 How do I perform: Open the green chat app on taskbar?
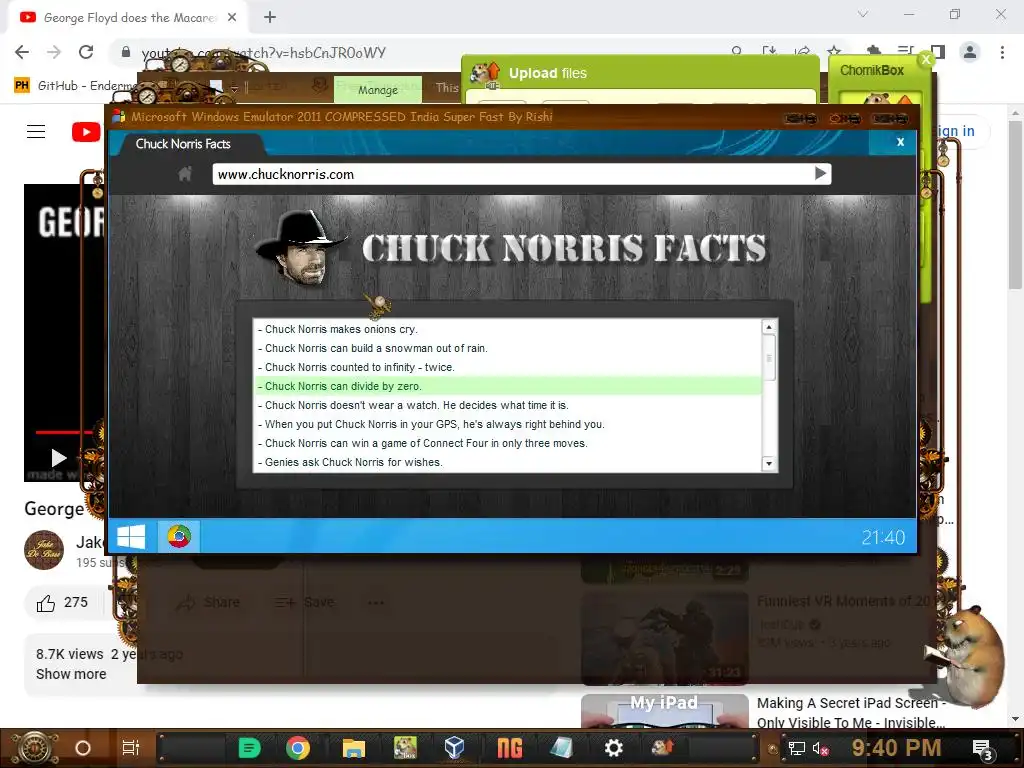click(249, 748)
